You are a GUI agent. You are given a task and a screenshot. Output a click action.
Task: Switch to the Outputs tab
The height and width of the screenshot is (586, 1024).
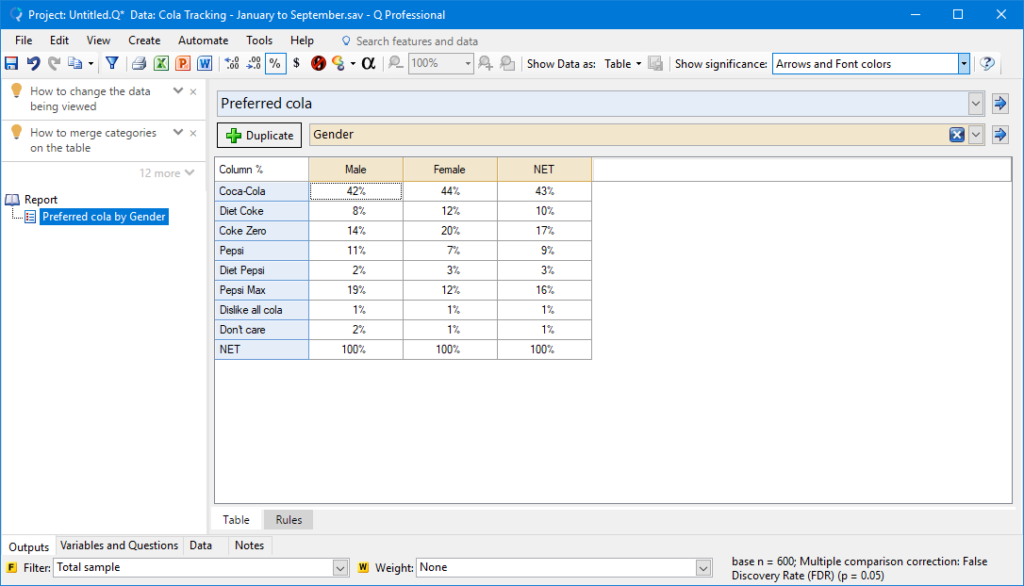click(x=29, y=546)
